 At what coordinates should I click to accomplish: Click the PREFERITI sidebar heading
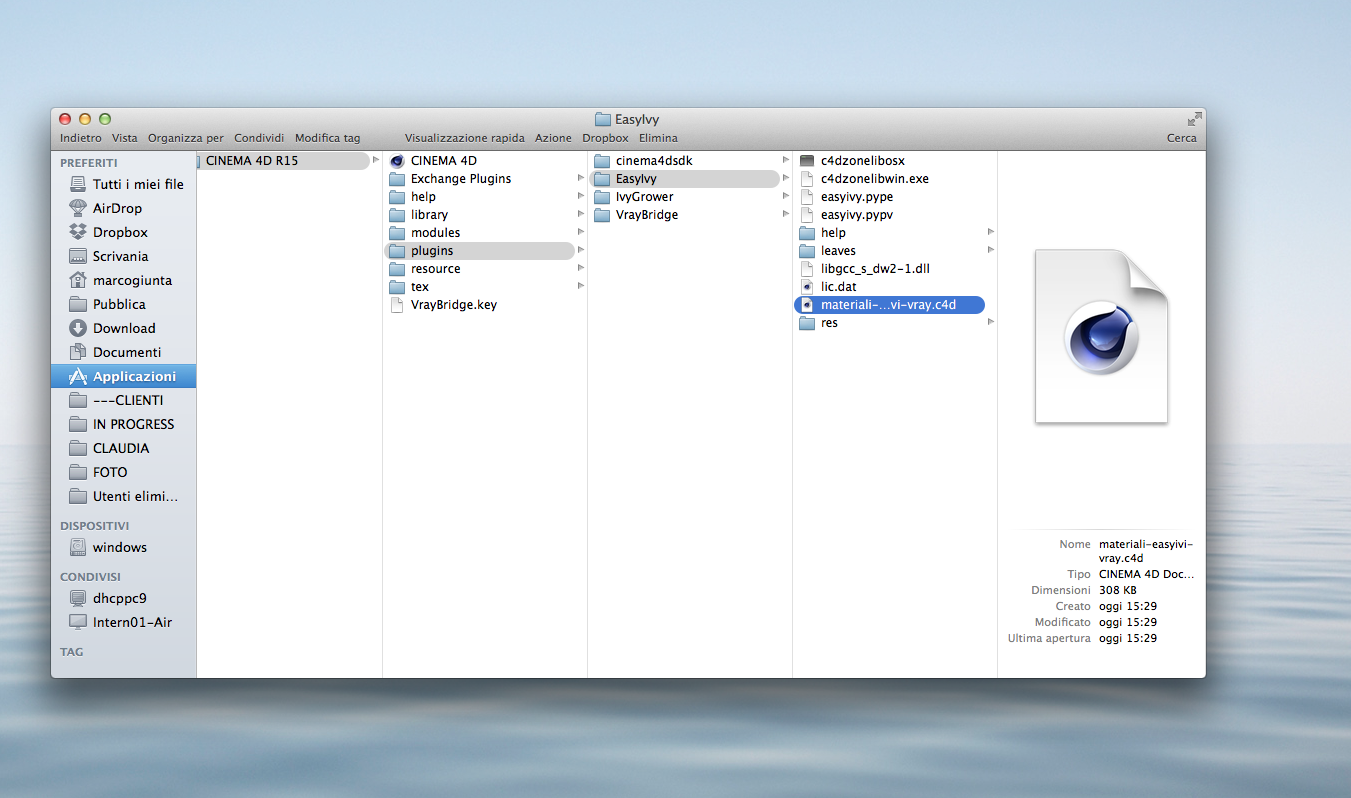89,163
